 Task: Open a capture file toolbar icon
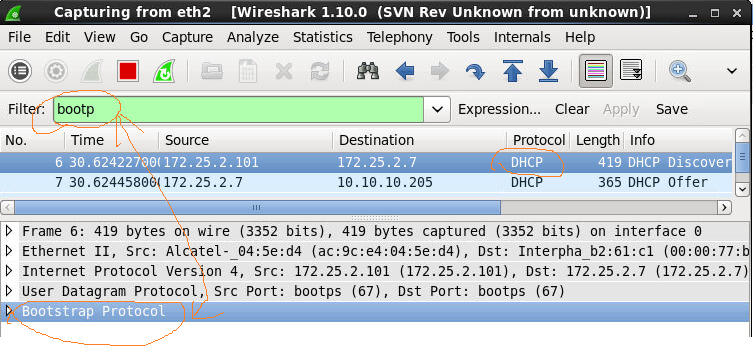pyautogui.click(x=212, y=72)
